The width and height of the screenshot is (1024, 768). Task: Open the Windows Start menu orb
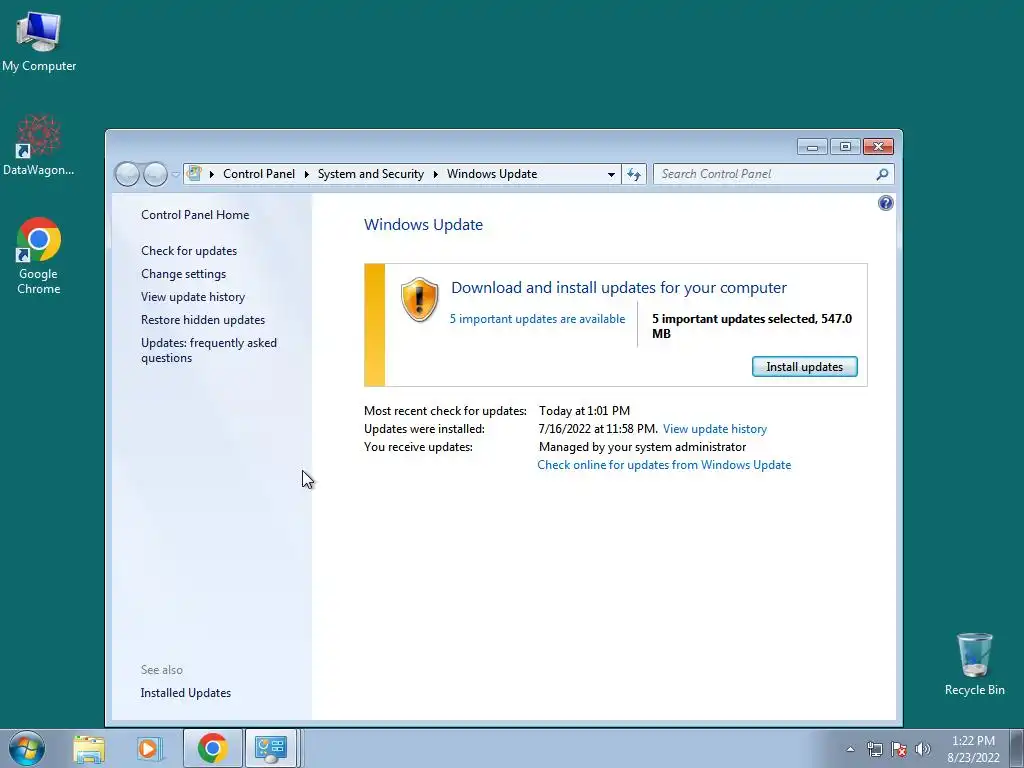(x=27, y=748)
